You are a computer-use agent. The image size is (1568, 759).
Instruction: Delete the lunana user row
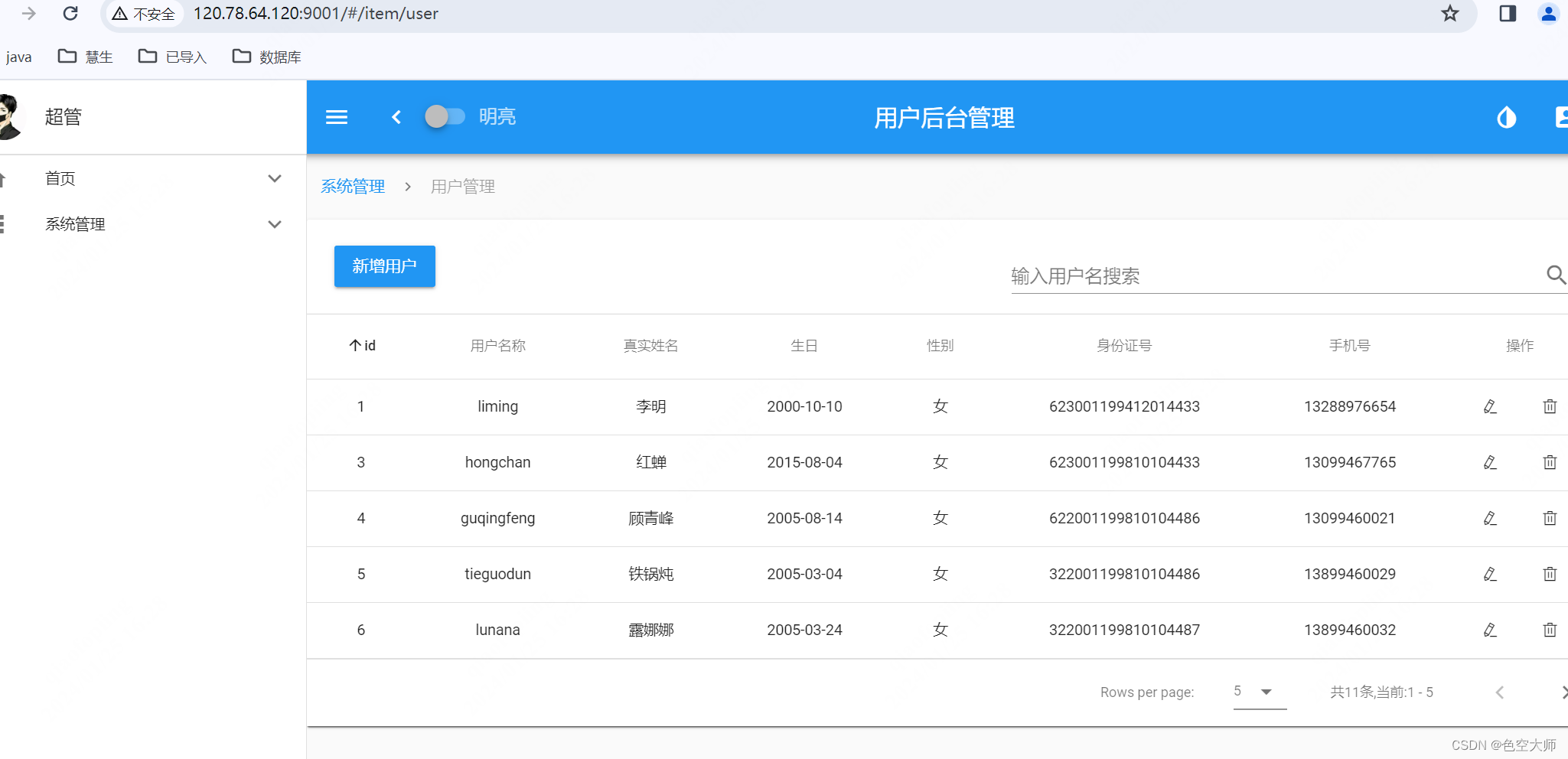[1550, 630]
